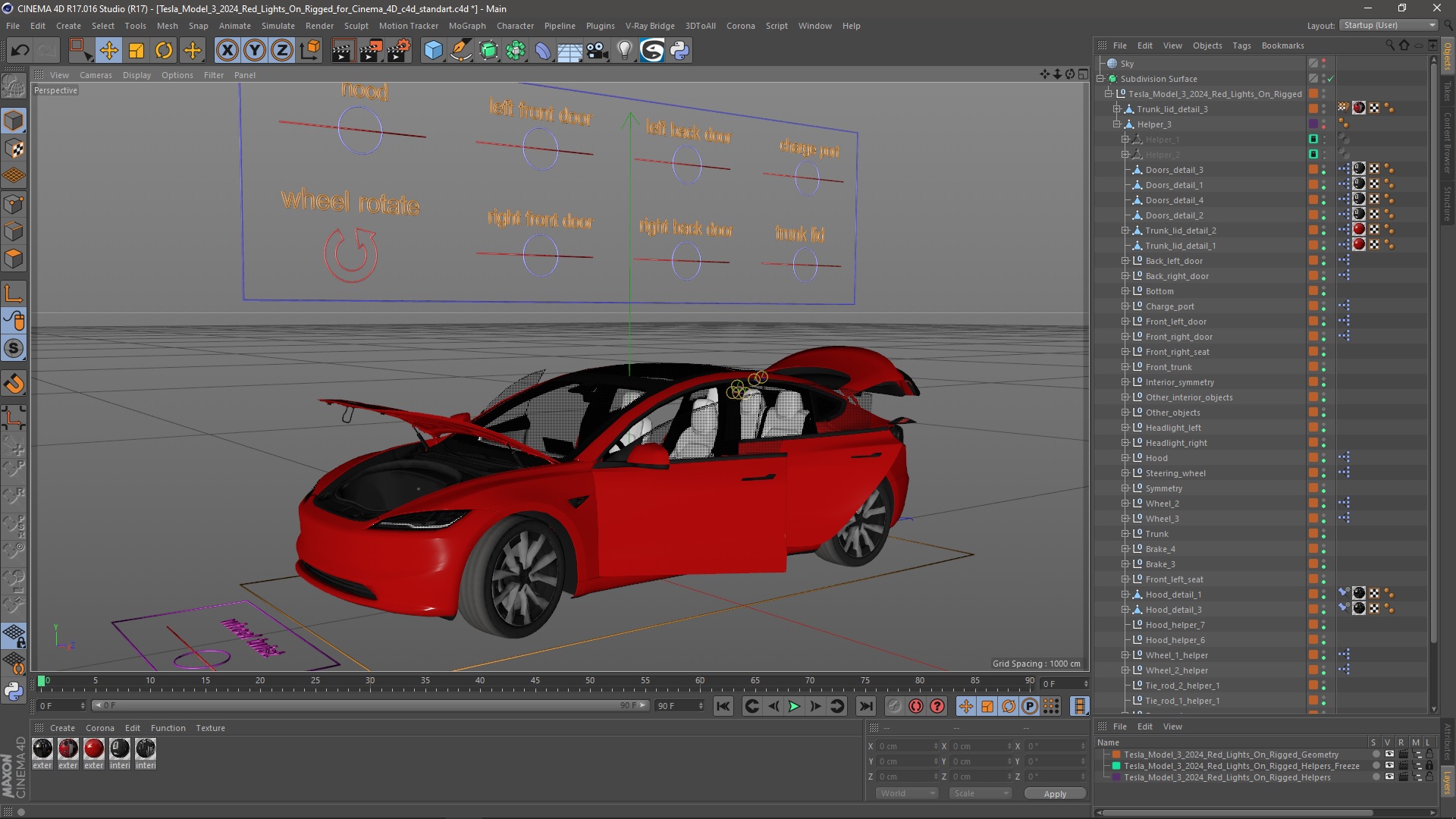
Task: Play the animation forwards
Action: click(794, 706)
